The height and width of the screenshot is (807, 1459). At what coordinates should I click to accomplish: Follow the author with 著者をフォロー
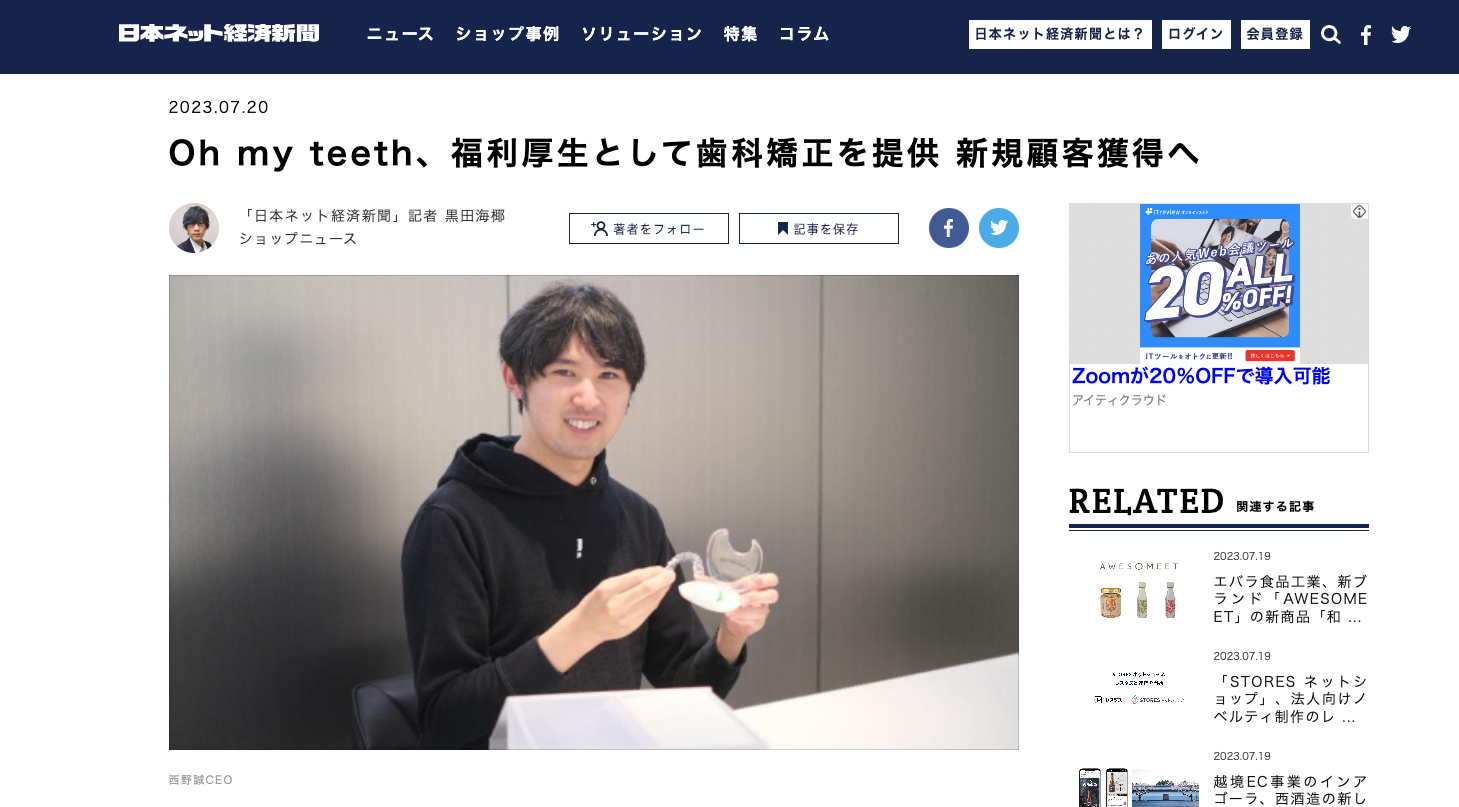pos(649,228)
